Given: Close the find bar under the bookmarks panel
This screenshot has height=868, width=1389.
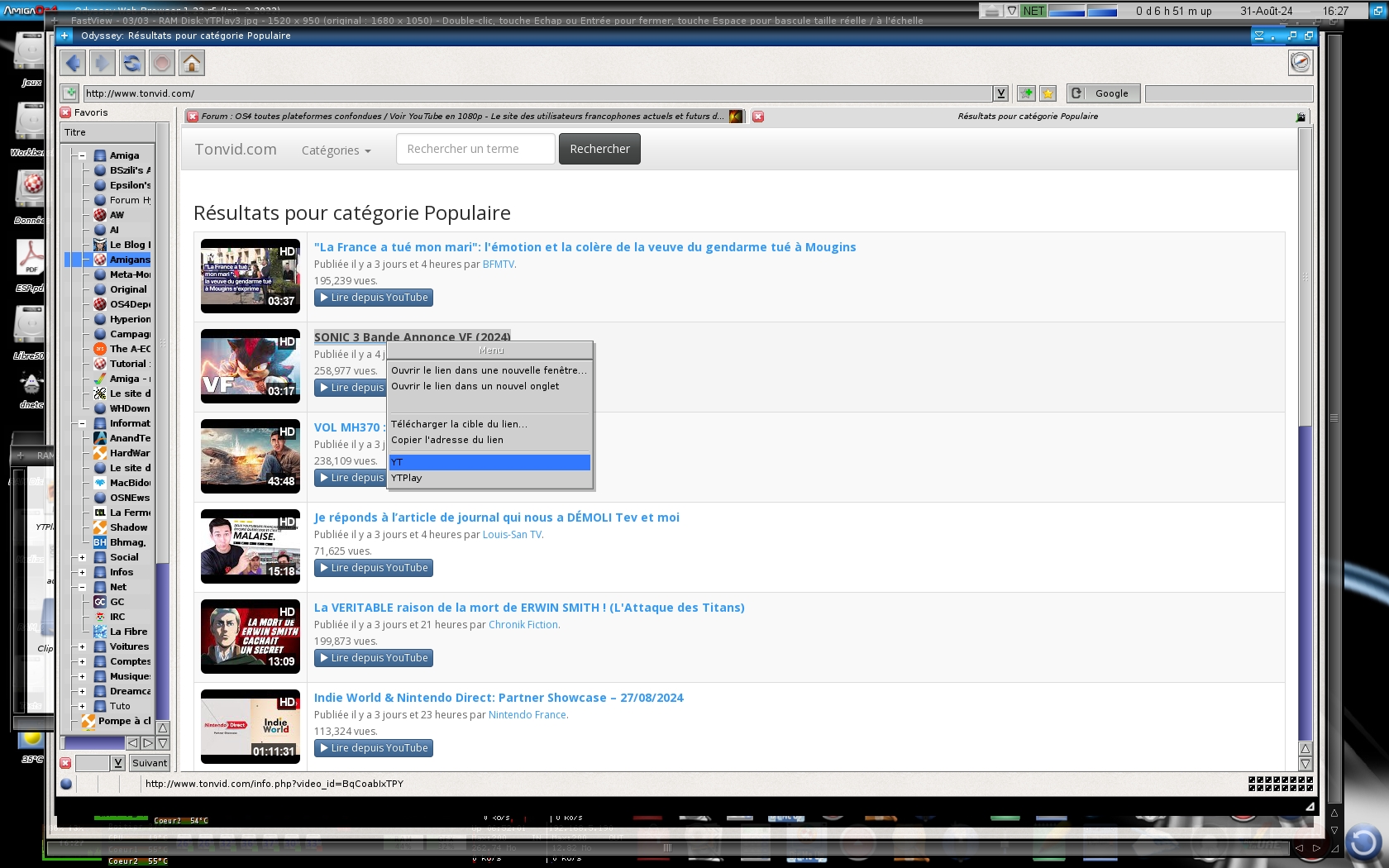Looking at the screenshot, I should (65, 763).
